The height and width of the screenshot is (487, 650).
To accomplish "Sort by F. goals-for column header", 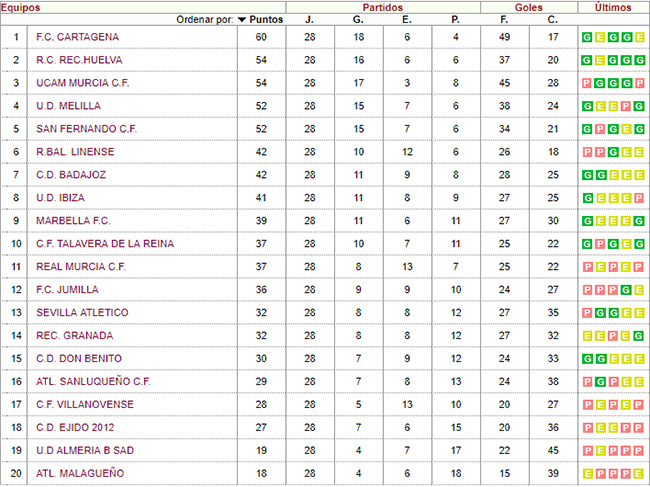I will (x=504, y=19).
